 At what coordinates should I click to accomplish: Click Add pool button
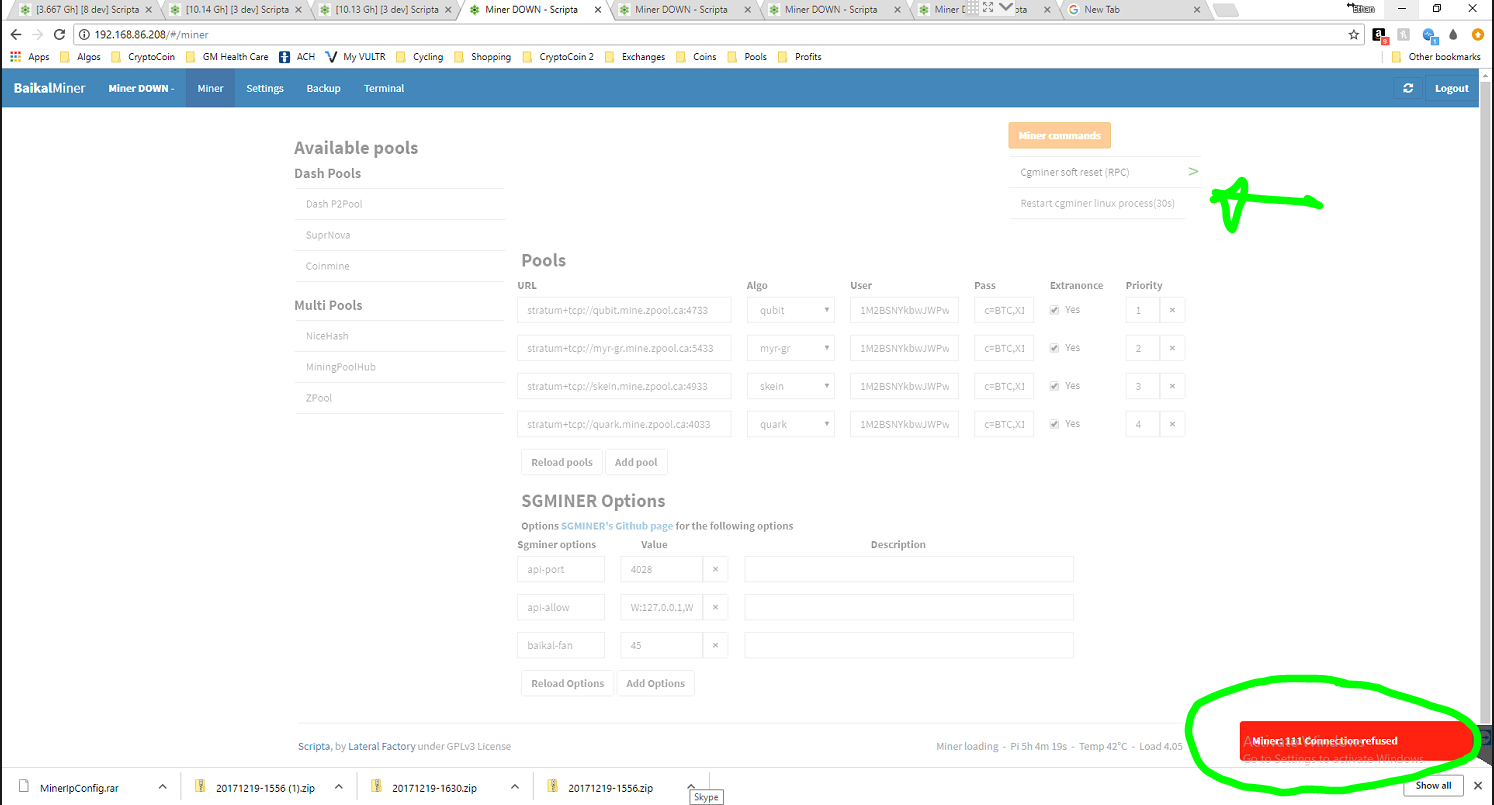(x=636, y=462)
